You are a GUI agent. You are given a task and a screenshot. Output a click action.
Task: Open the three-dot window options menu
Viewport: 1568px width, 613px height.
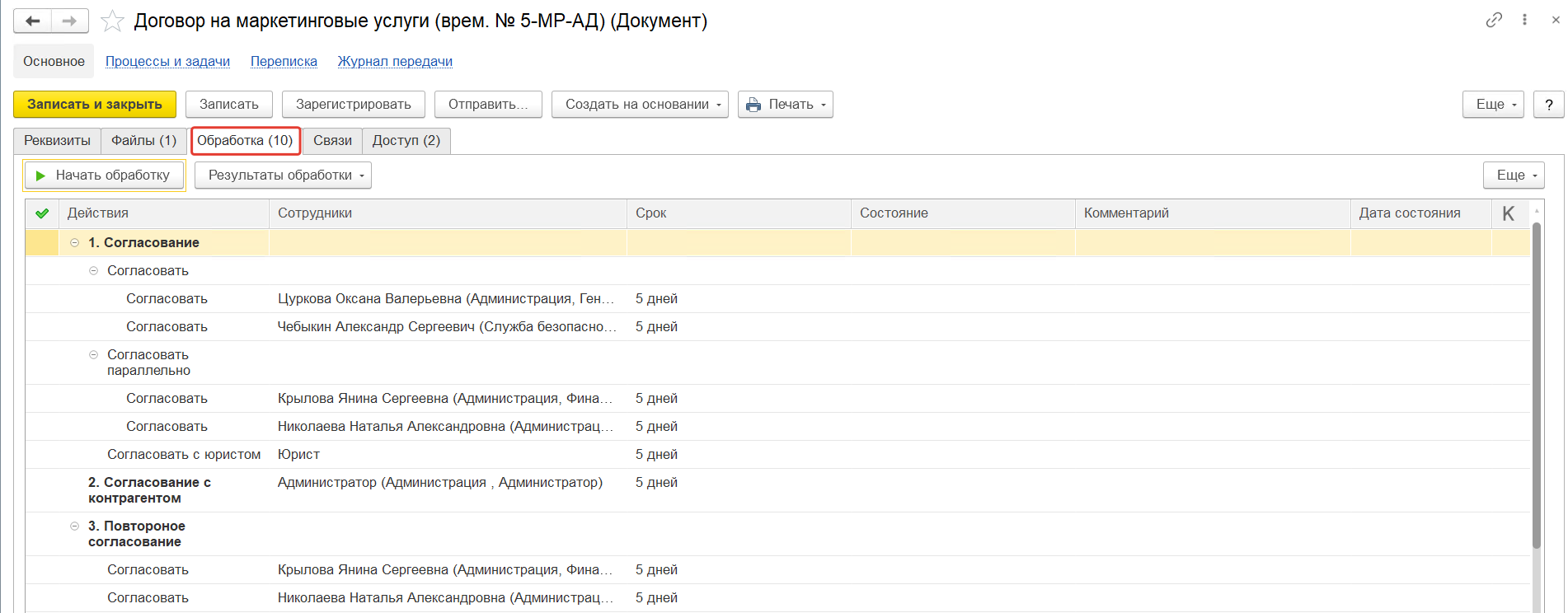1524,20
